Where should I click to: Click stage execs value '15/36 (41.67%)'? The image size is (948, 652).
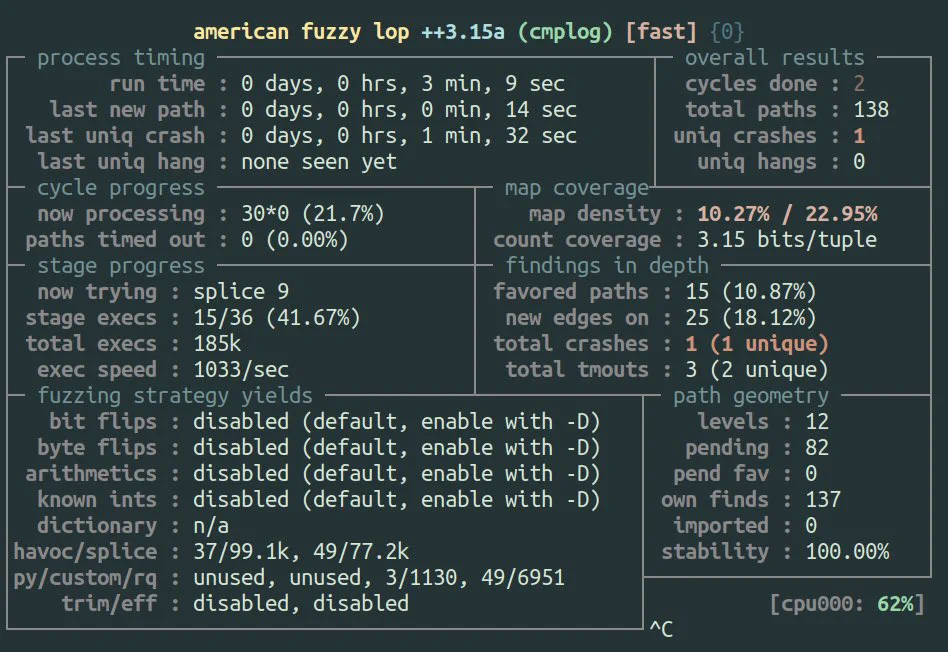277,318
